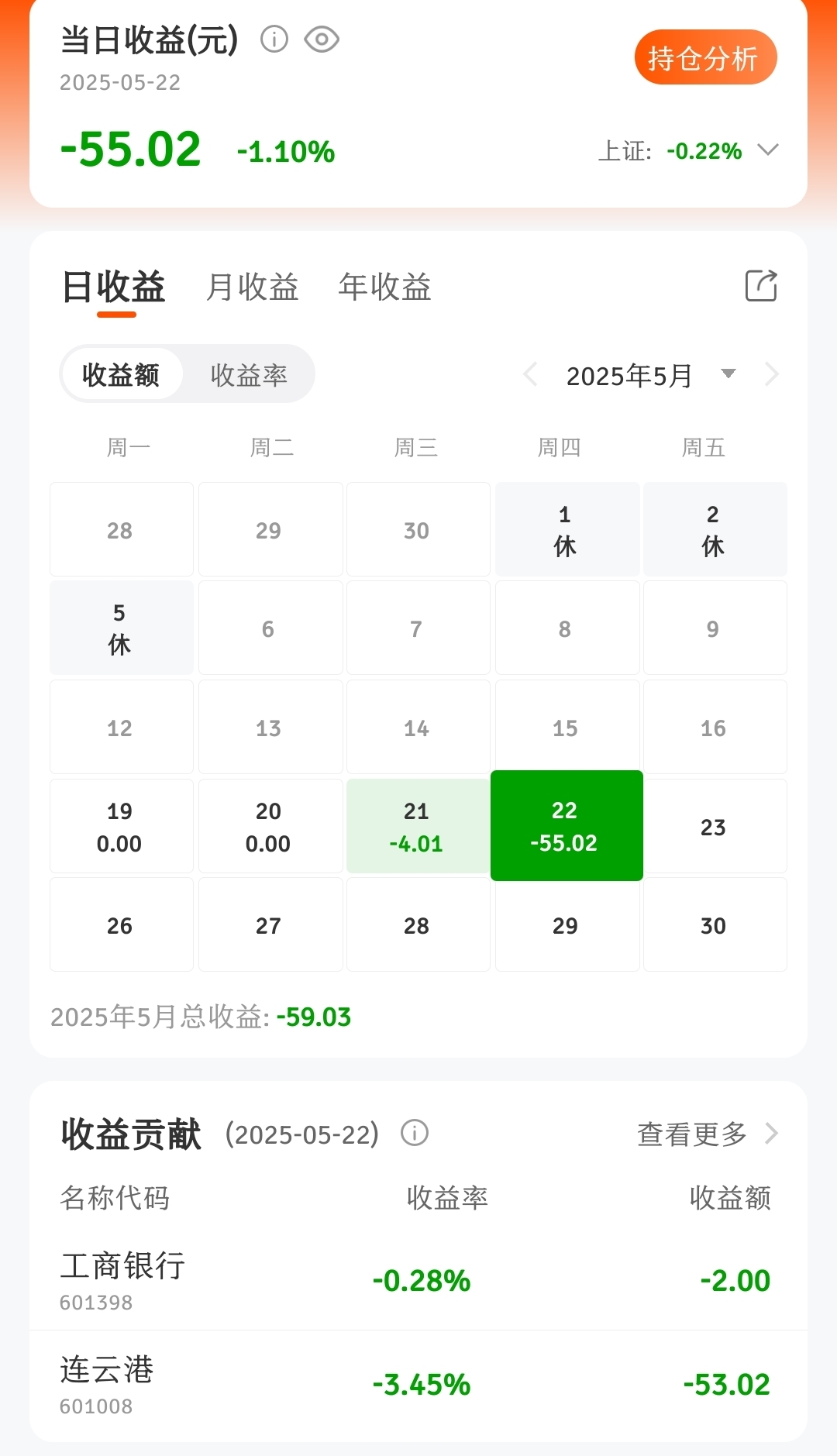This screenshot has height=1456, width=837.
Task: Go to next month arrow
Action: click(x=771, y=375)
